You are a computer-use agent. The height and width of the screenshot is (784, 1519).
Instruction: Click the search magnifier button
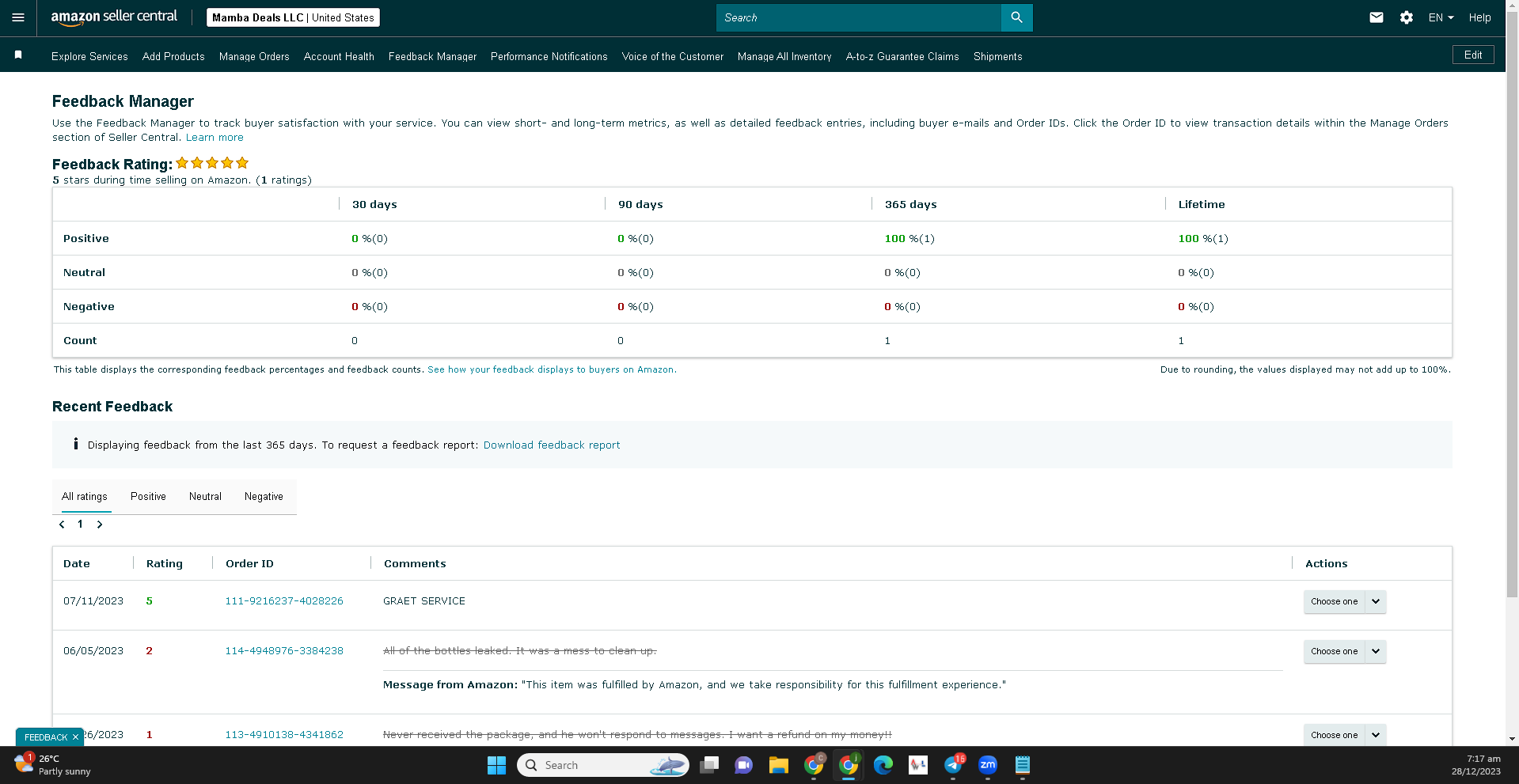point(1016,17)
